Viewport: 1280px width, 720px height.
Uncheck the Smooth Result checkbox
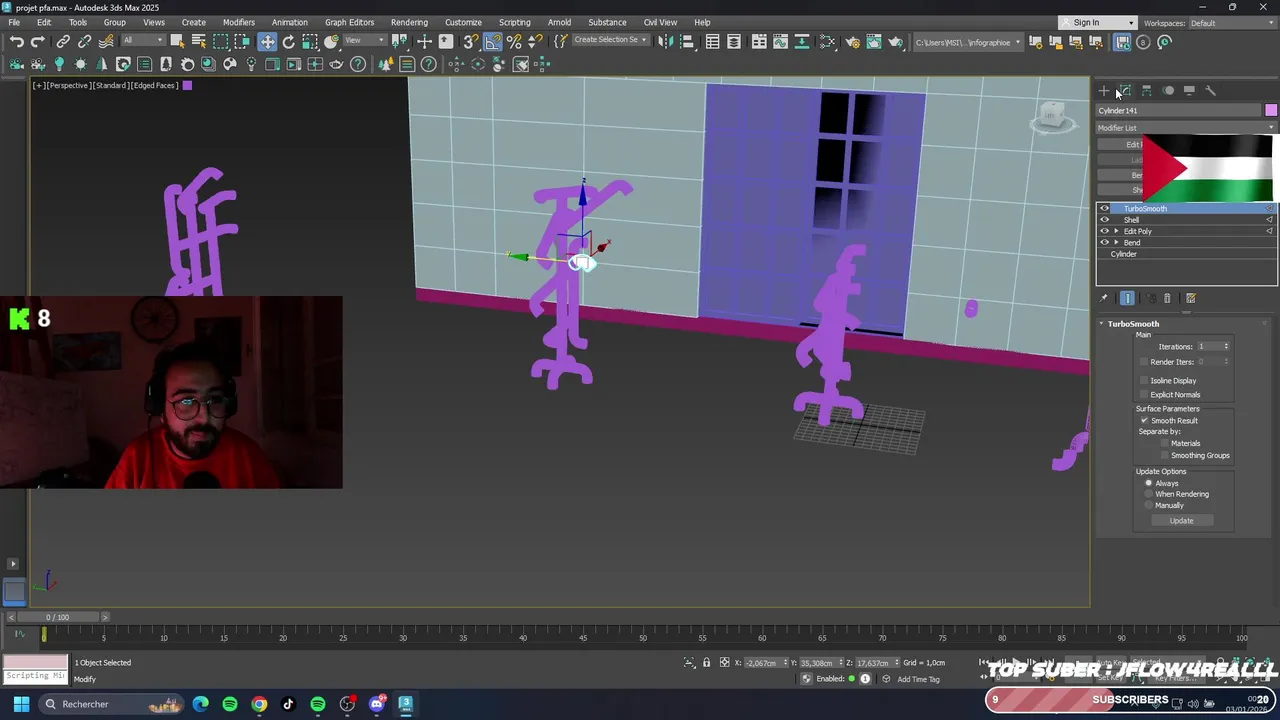tap(1144, 421)
